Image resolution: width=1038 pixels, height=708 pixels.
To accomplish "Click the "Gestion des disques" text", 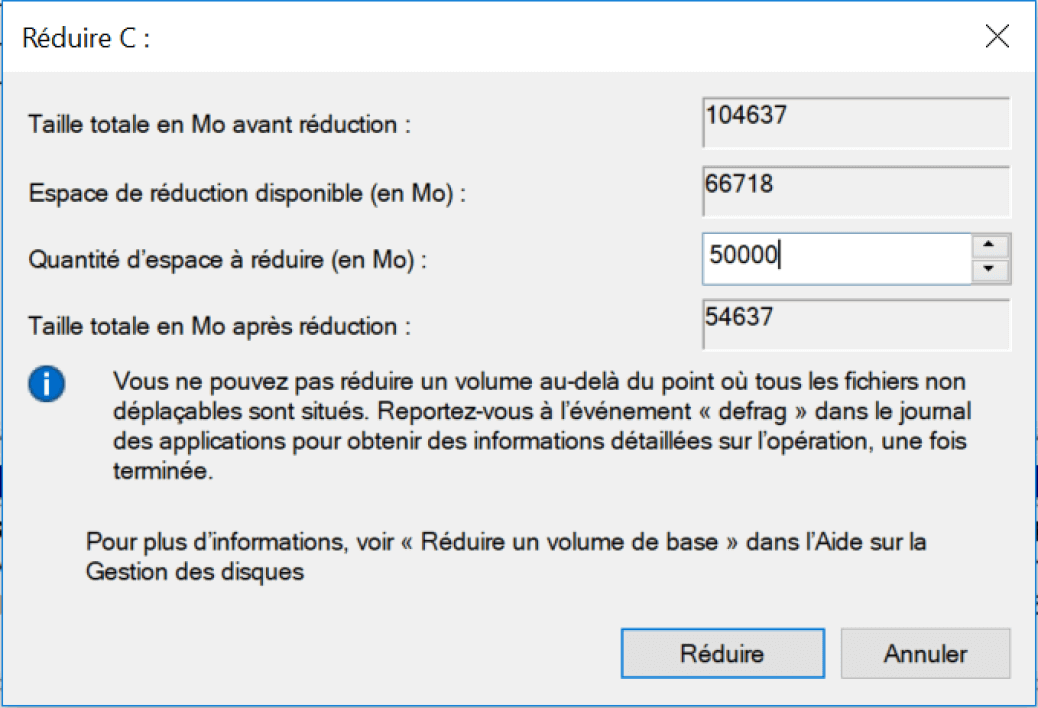I will [194, 573].
